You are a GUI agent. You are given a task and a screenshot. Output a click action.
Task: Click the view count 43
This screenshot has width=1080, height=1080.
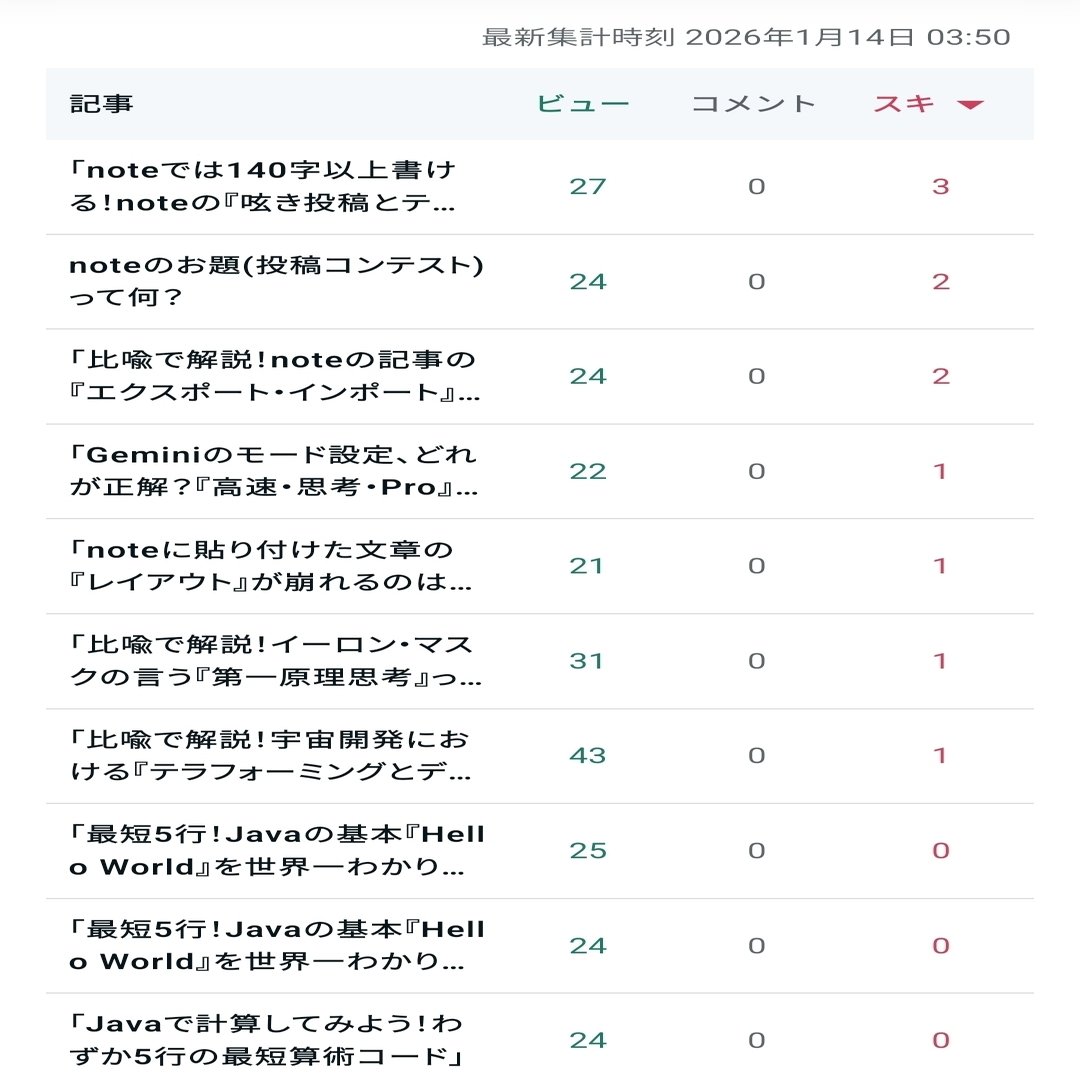[588, 756]
